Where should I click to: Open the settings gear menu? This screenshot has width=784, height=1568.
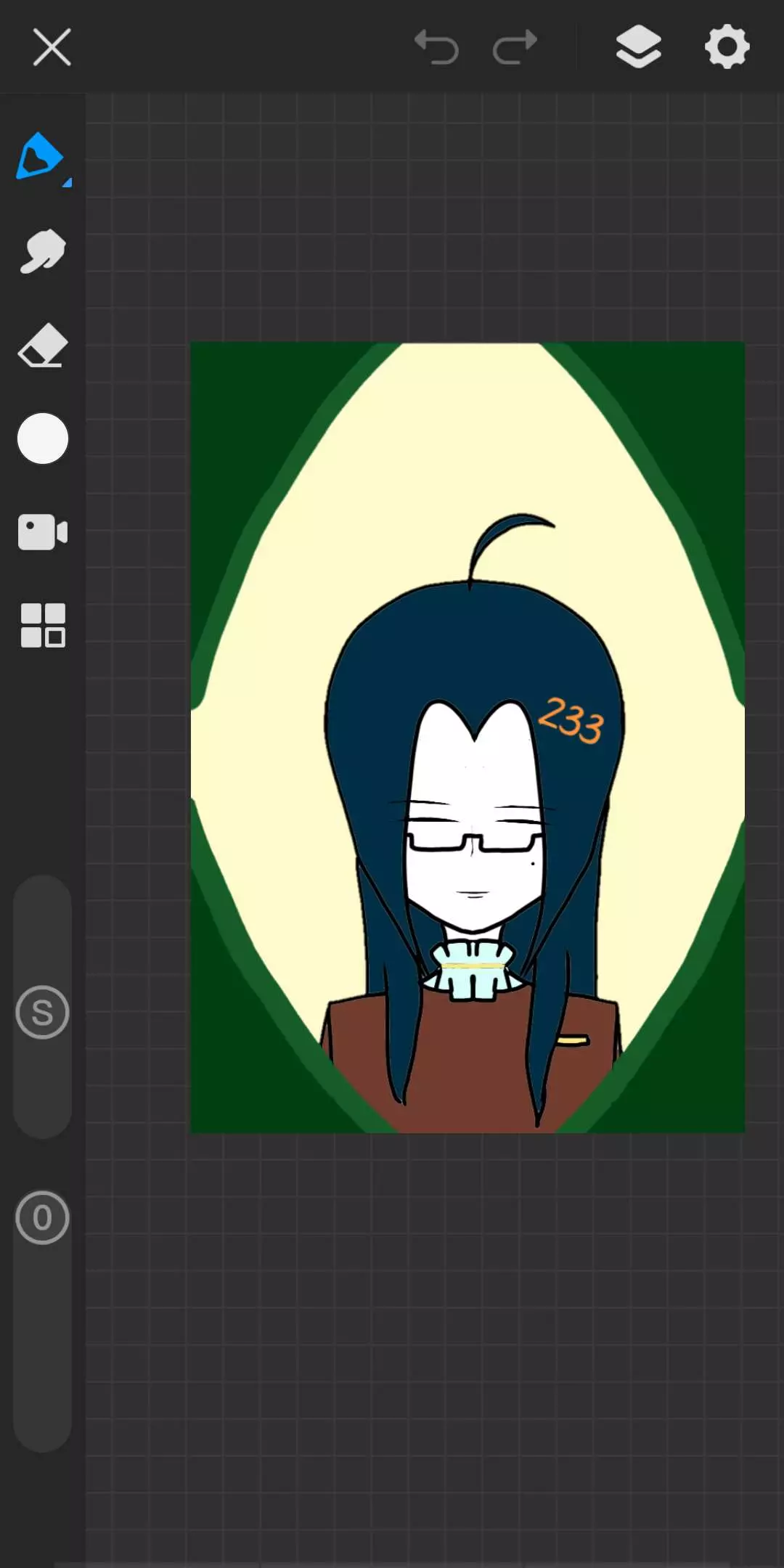coord(727,48)
